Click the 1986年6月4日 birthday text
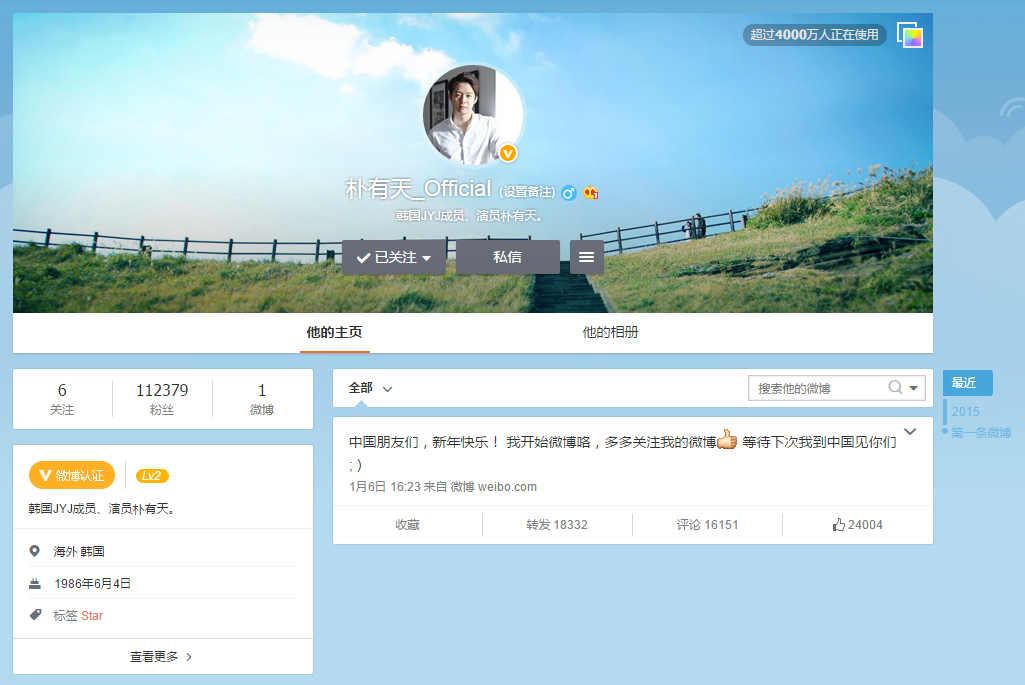Screen dimensions: 1025x685 pyautogui.click(x=92, y=584)
